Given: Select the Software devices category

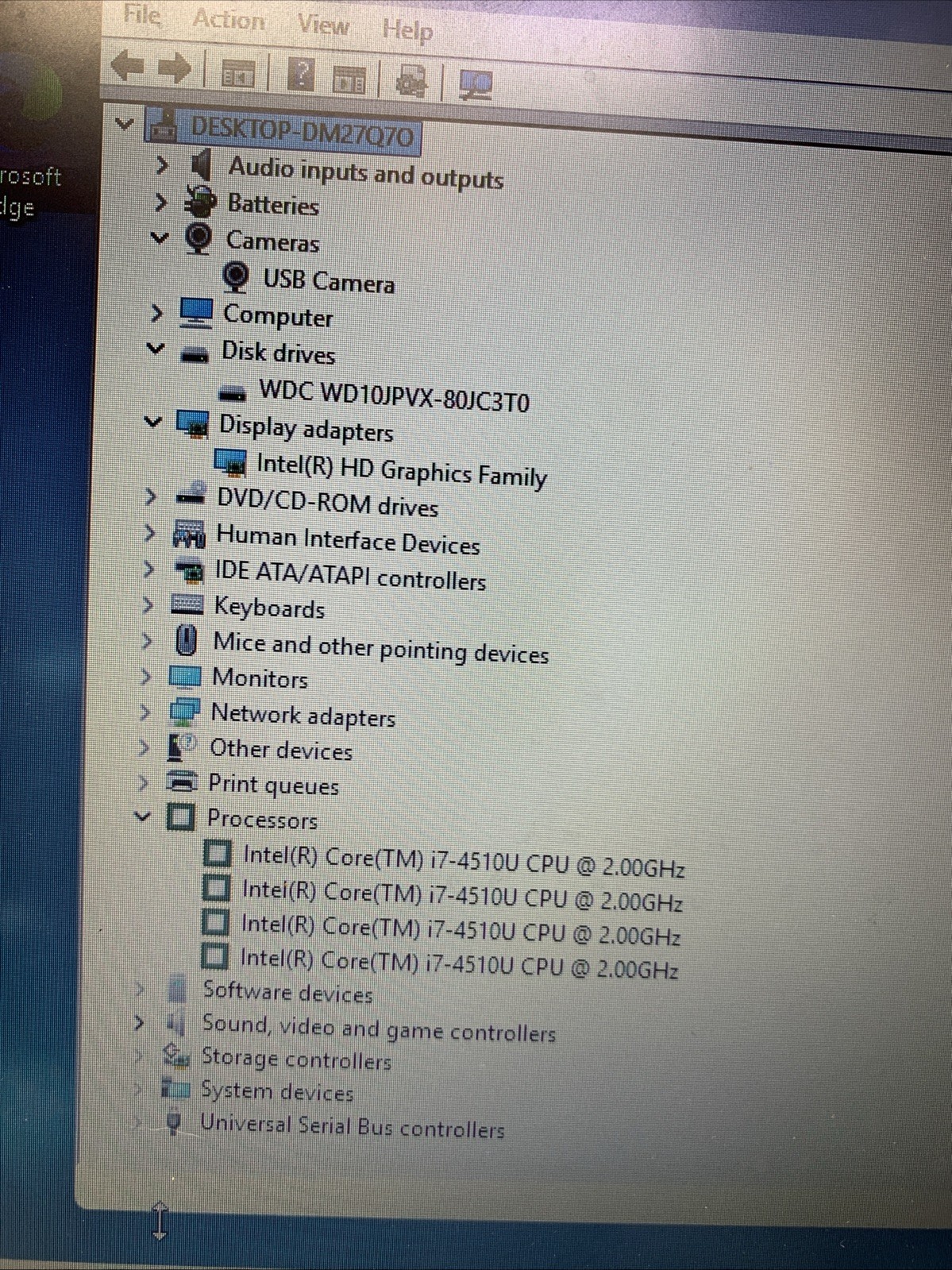Looking at the screenshot, I should click(x=287, y=992).
